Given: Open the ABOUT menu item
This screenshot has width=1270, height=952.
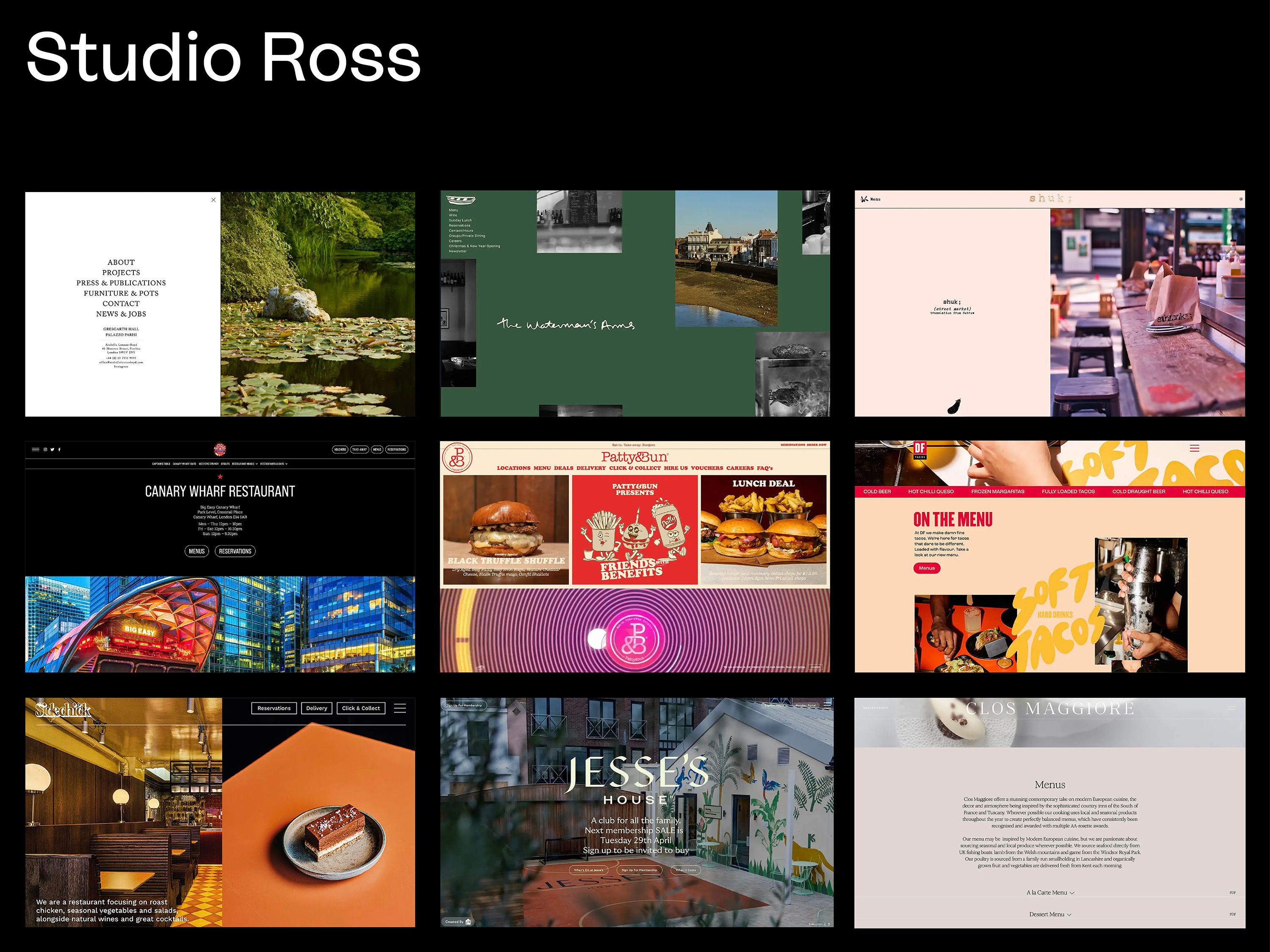Looking at the screenshot, I should pos(121,262).
